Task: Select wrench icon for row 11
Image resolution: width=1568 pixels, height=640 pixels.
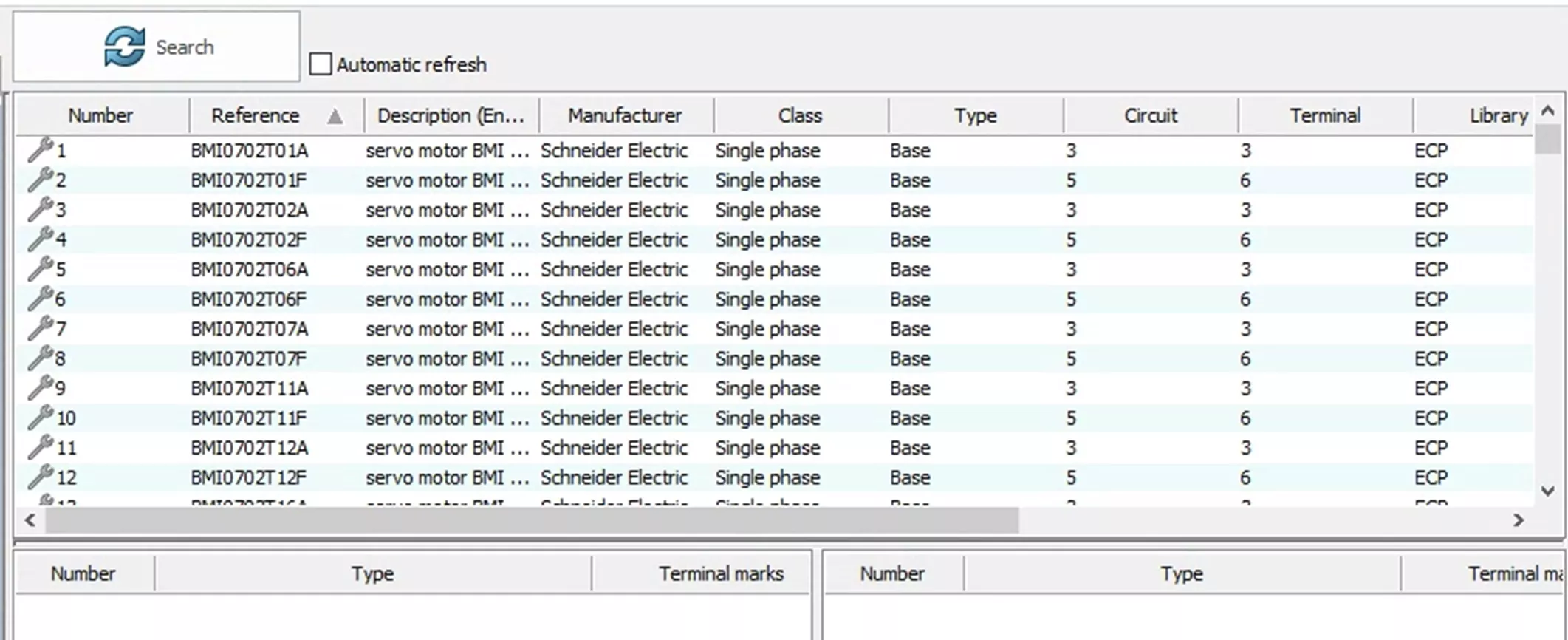Action: click(41, 447)
